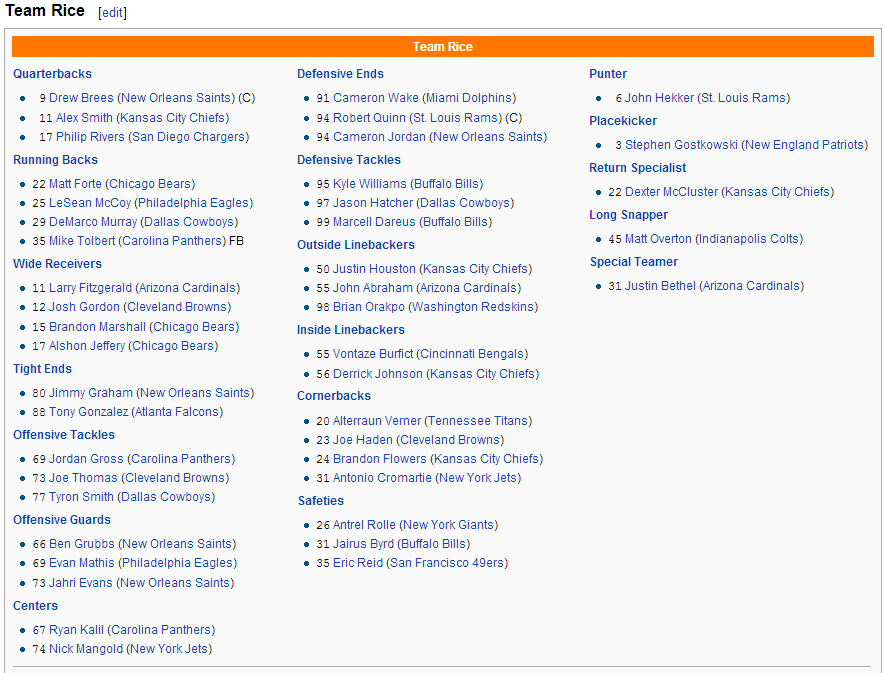Open Tyron Smith player link
The image size is (886, 673).
click(81, 497)
